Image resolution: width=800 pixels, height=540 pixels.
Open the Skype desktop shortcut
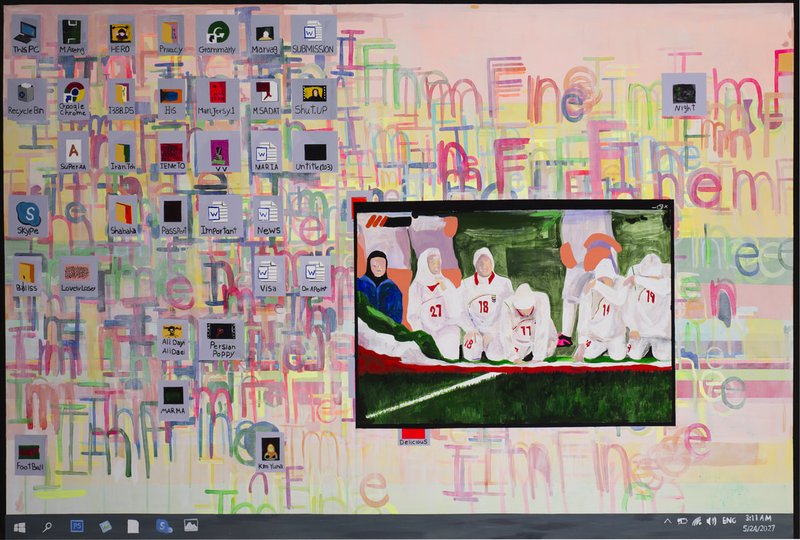tap(28, 216)
